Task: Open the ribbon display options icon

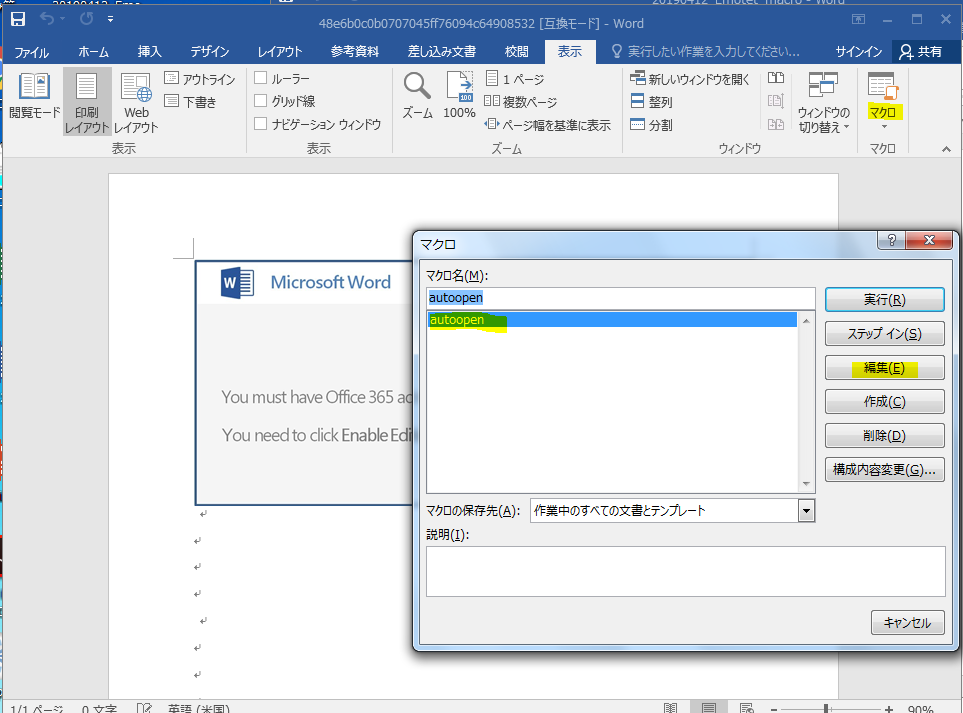Action: (858, 19)
